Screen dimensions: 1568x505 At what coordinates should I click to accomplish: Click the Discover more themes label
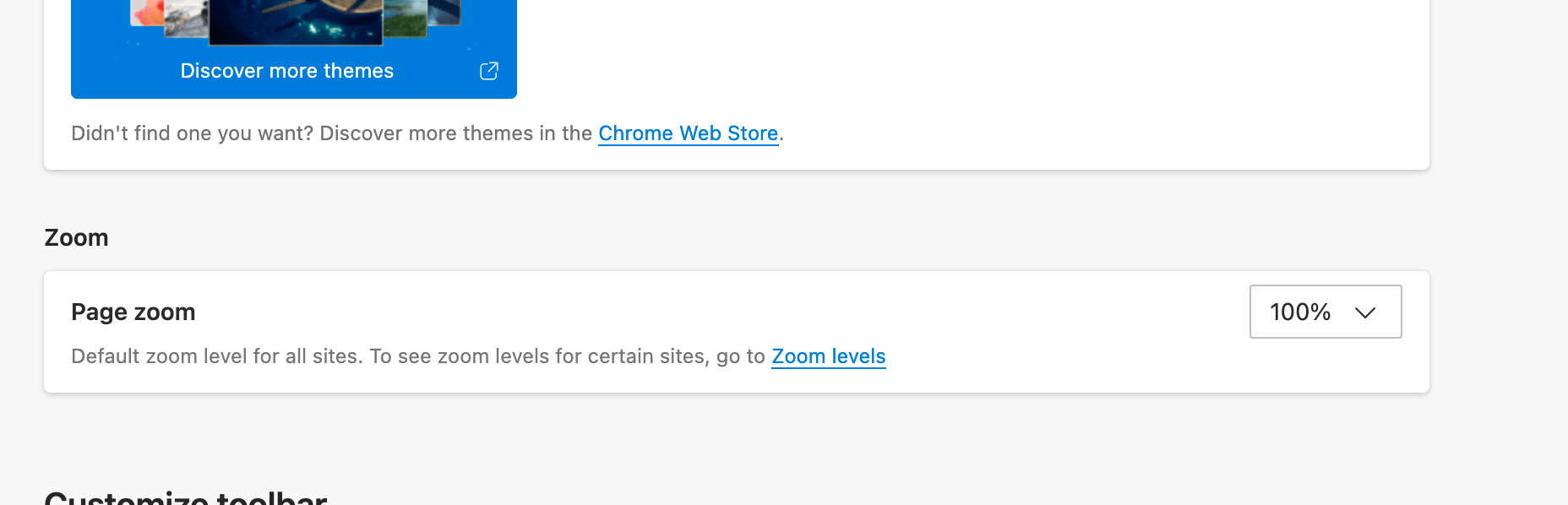click(x=286, y=71)
